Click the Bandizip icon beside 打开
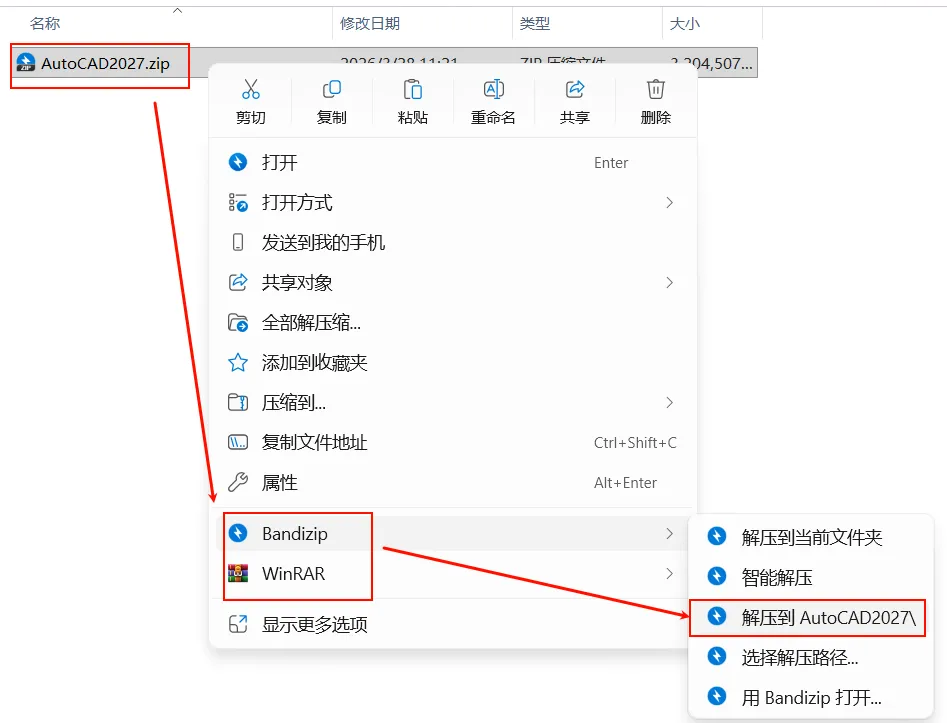 [x=238, y=162]
